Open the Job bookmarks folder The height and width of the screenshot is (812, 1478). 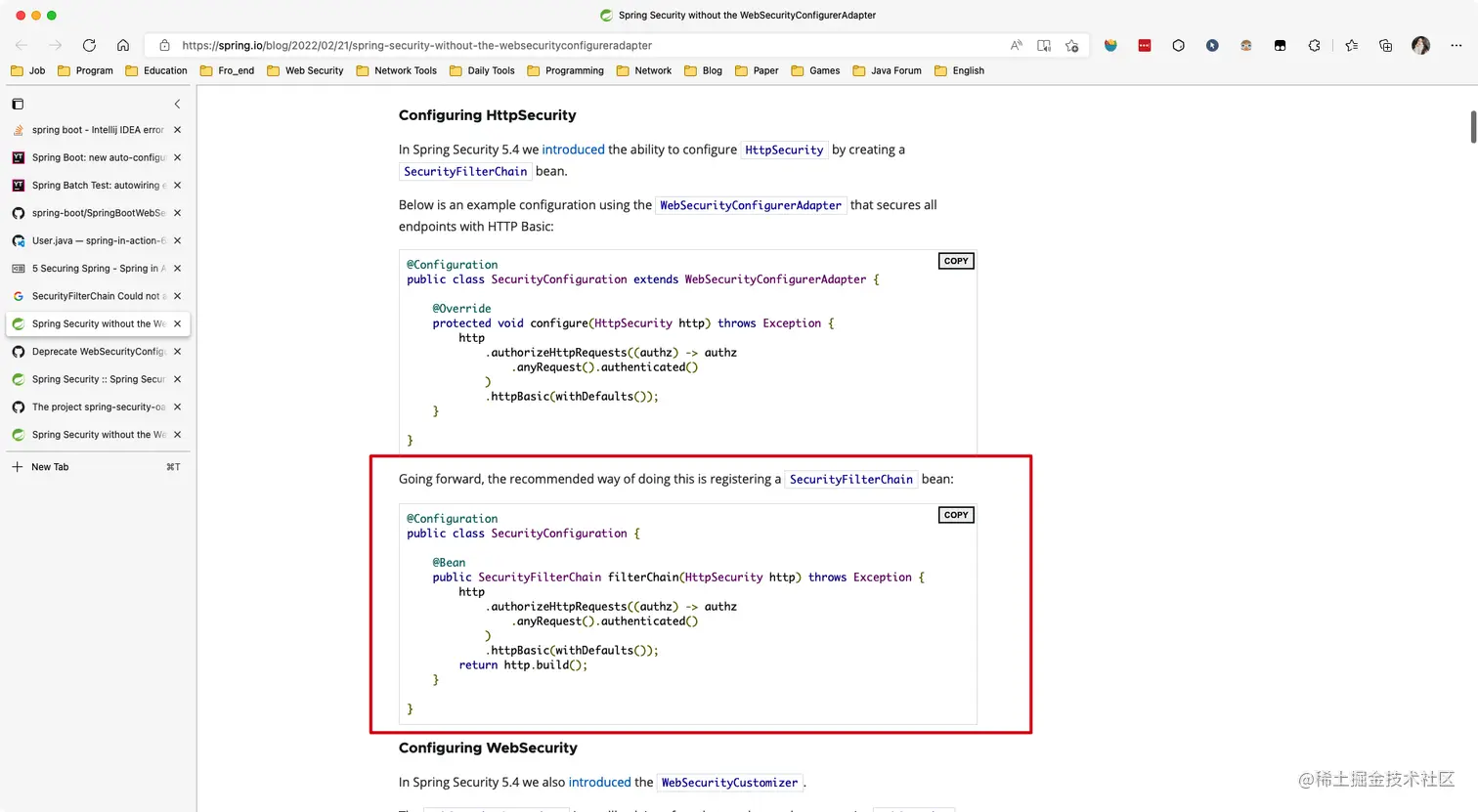click(27, 70)
